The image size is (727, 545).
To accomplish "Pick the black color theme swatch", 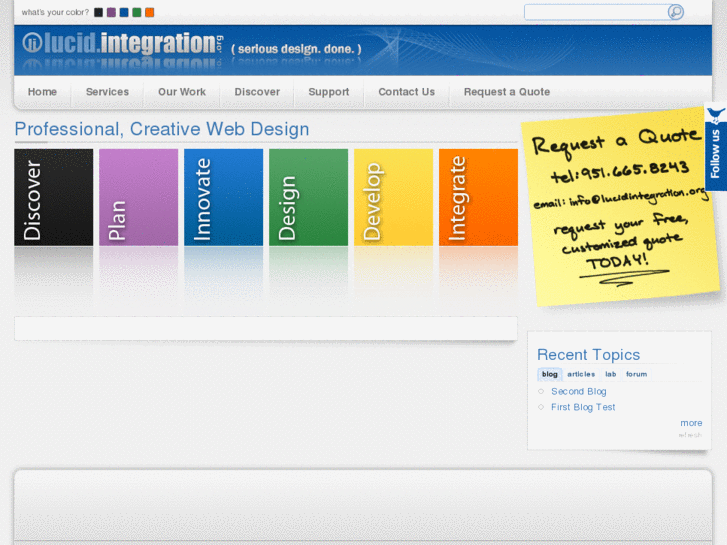I will [x=98, y=12].
